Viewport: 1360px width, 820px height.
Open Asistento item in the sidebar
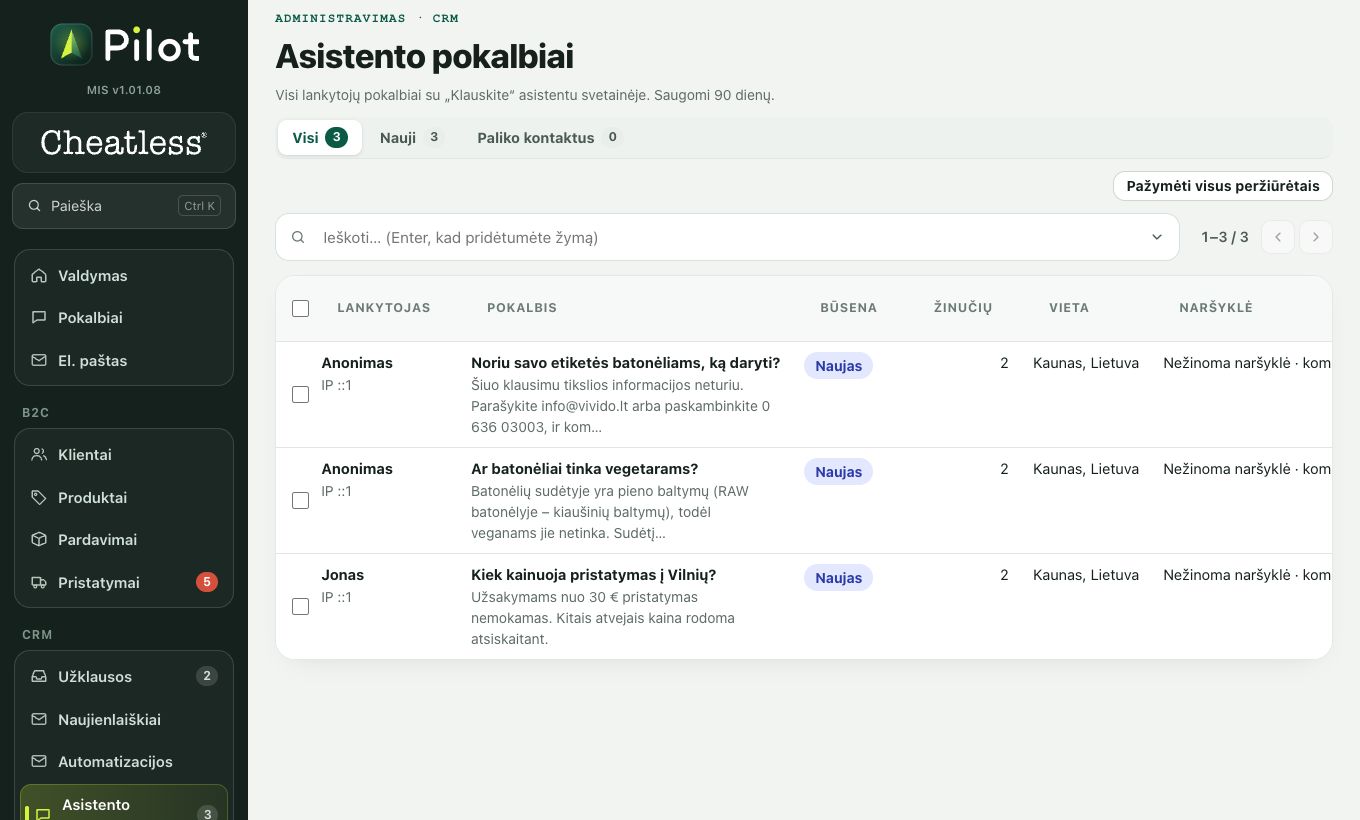pos(124,803)
